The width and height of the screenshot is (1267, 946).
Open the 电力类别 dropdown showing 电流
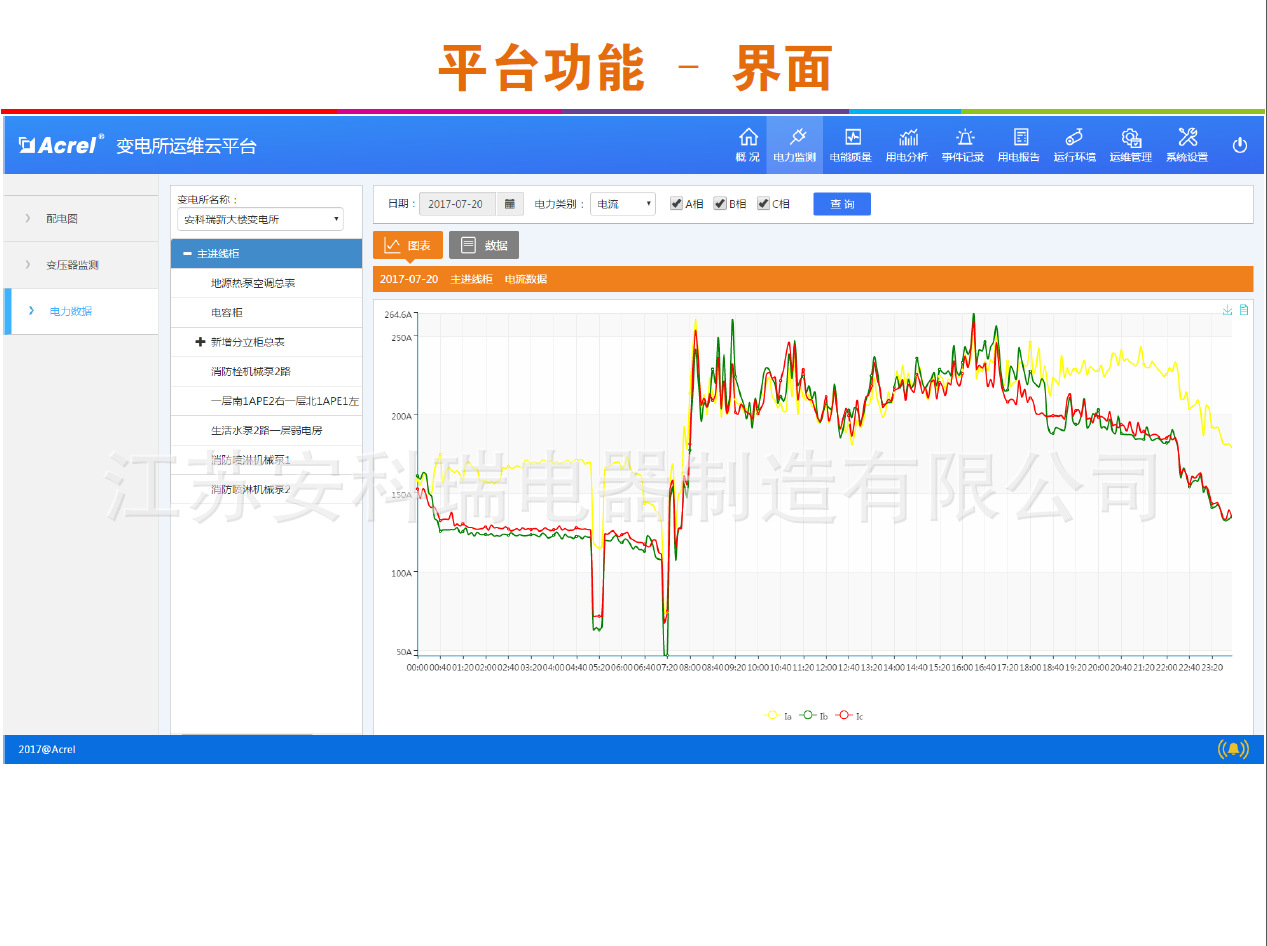623,204
